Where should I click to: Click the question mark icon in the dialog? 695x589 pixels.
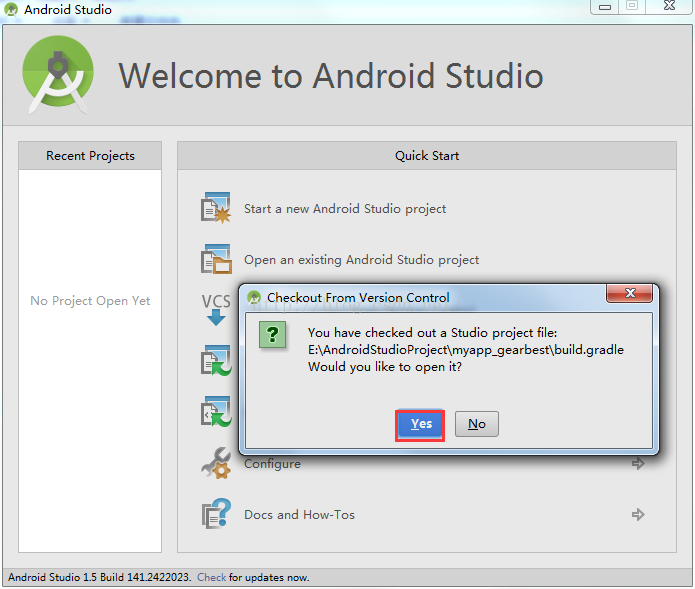pos(272,335)
